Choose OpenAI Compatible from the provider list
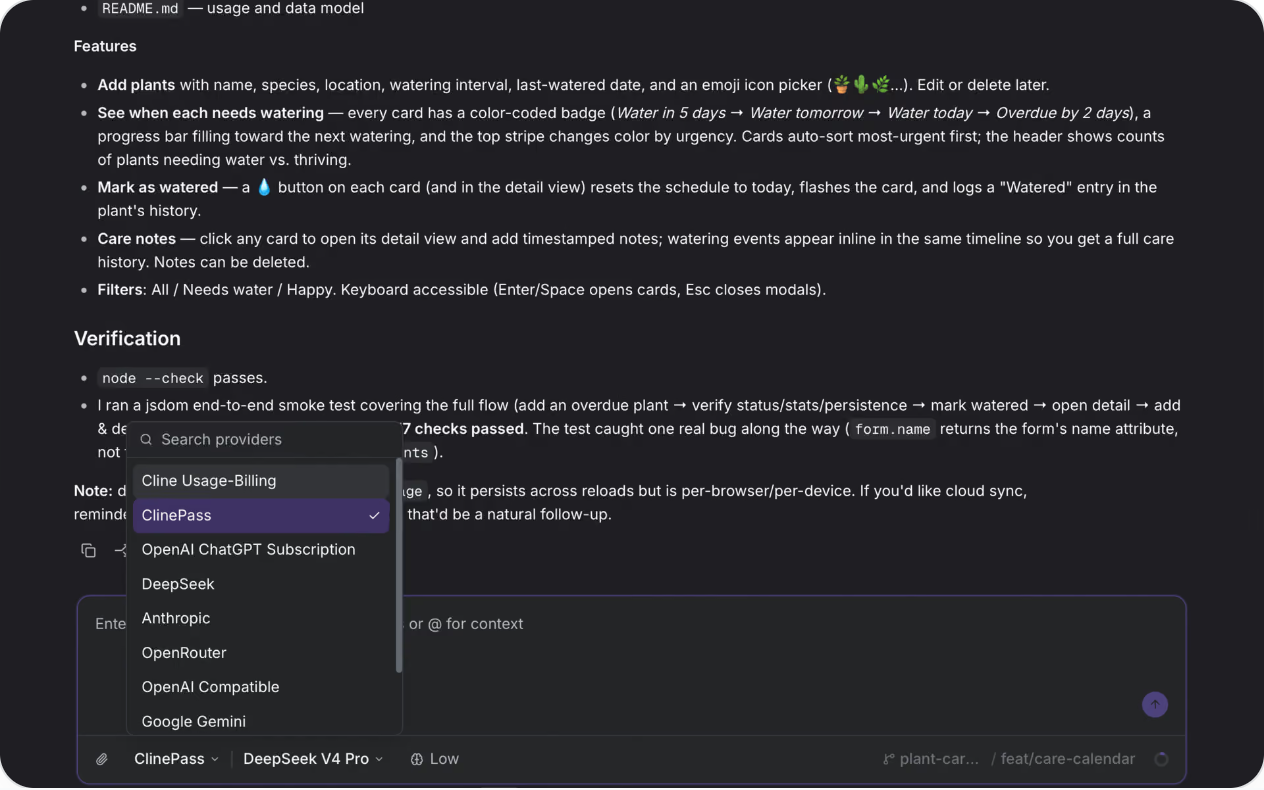Image resolution: width=1264 pixels, height=790 pixels. click(261, 687)
